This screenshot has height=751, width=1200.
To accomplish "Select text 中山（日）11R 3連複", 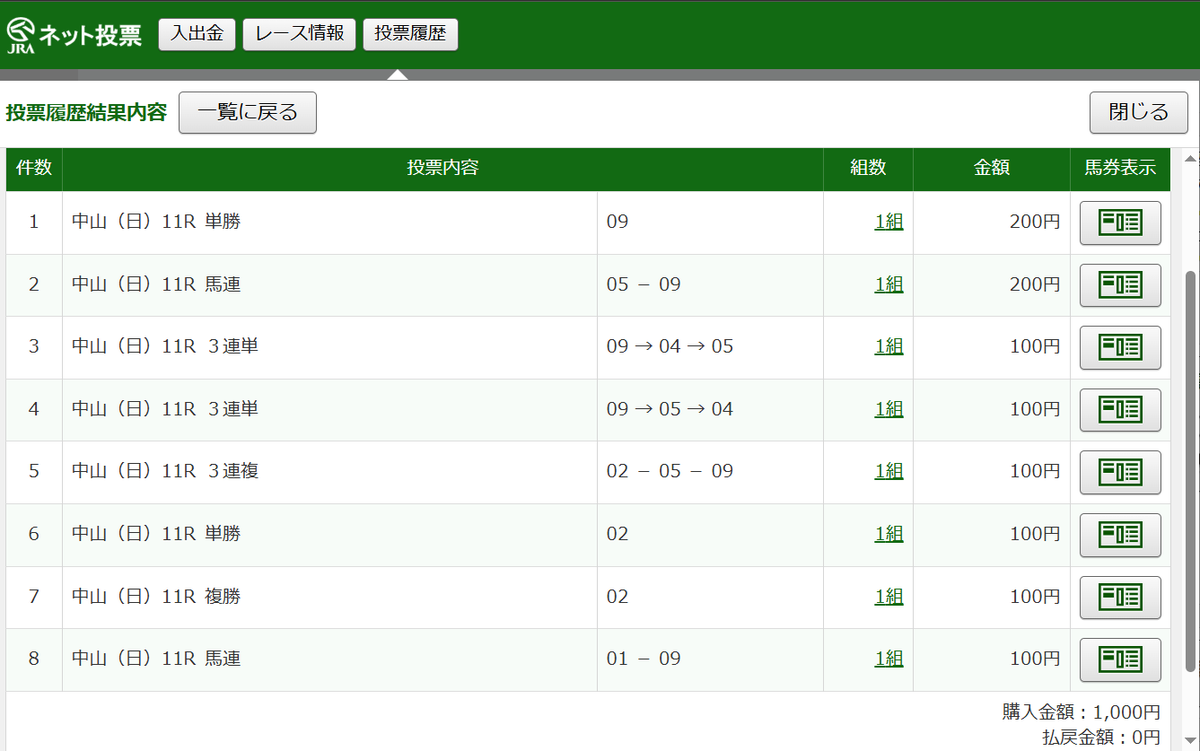I will pos(165,471).
